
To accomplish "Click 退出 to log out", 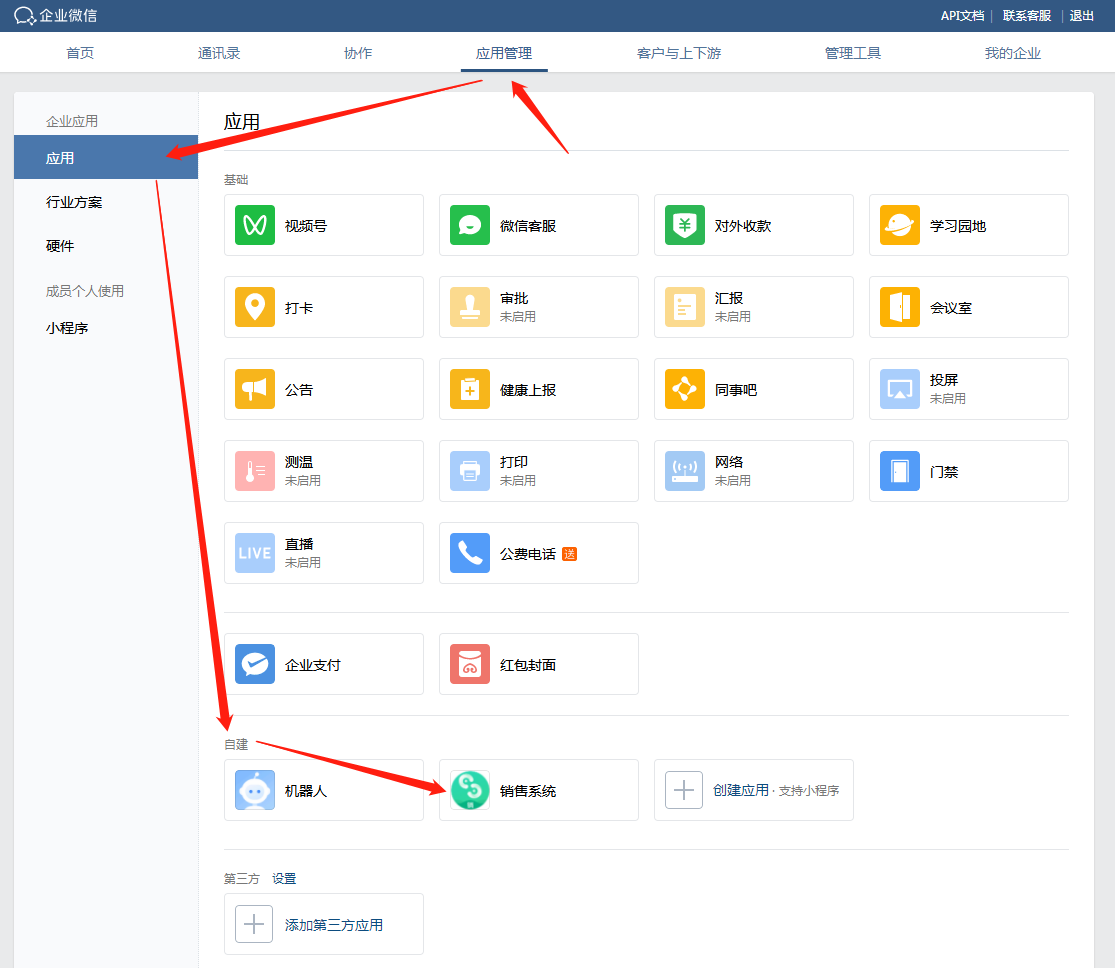I will click(1082, 16).
